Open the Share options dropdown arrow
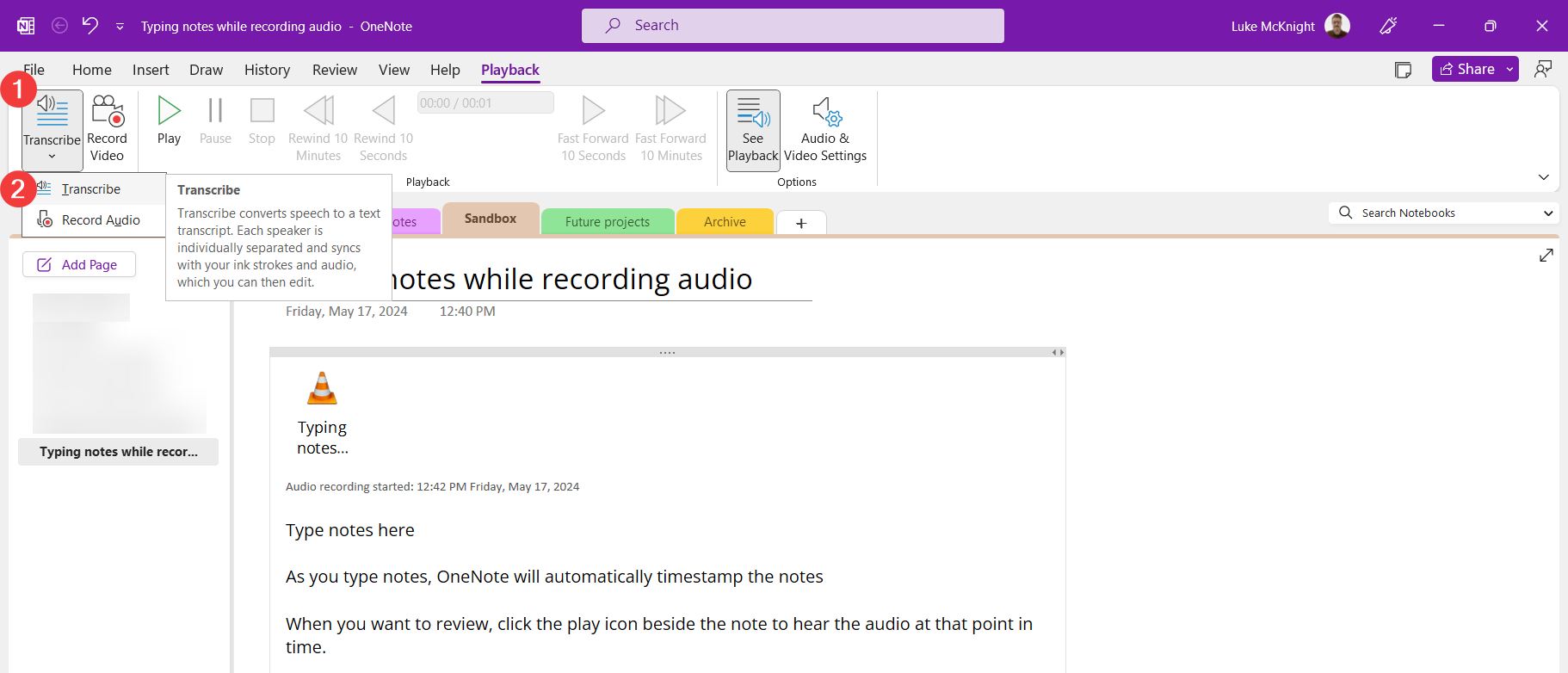1568x673 pixels. [x=1510, y=69]
